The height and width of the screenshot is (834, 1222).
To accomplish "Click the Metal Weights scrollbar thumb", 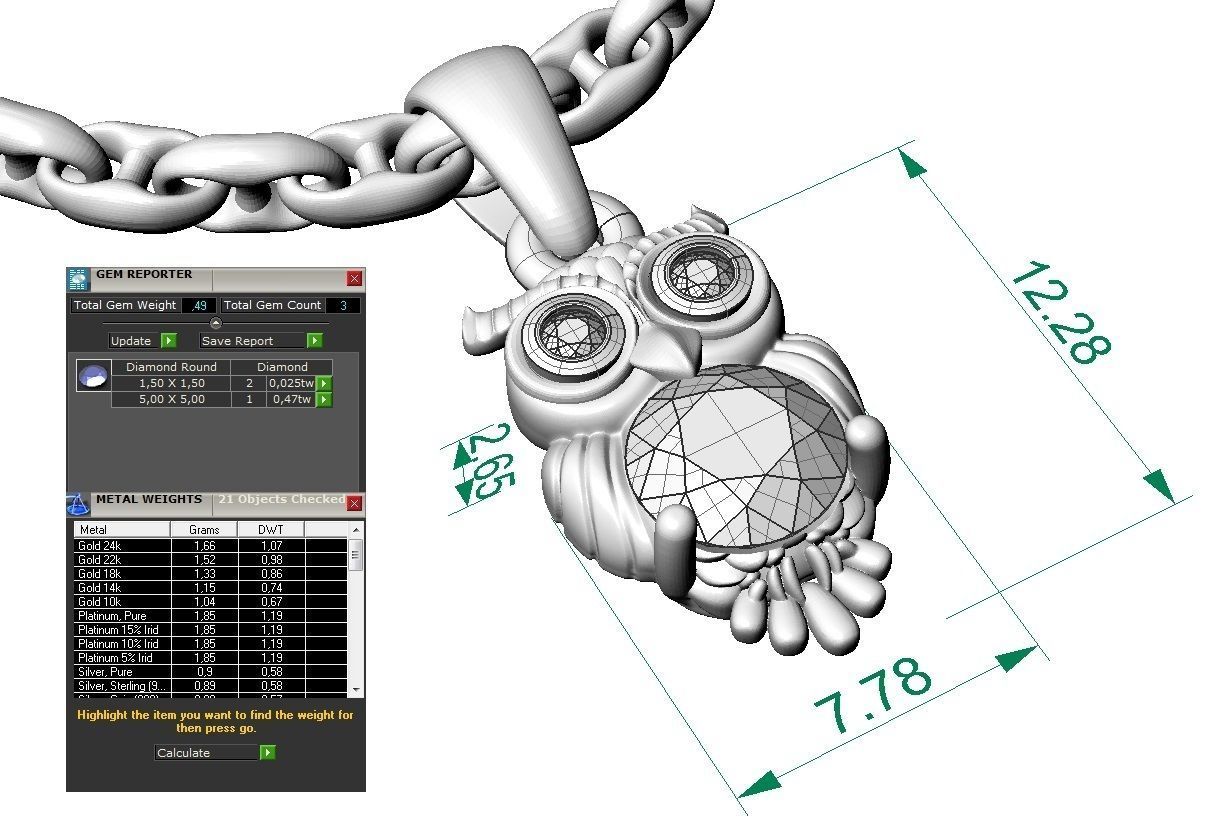I will (356, 554).
